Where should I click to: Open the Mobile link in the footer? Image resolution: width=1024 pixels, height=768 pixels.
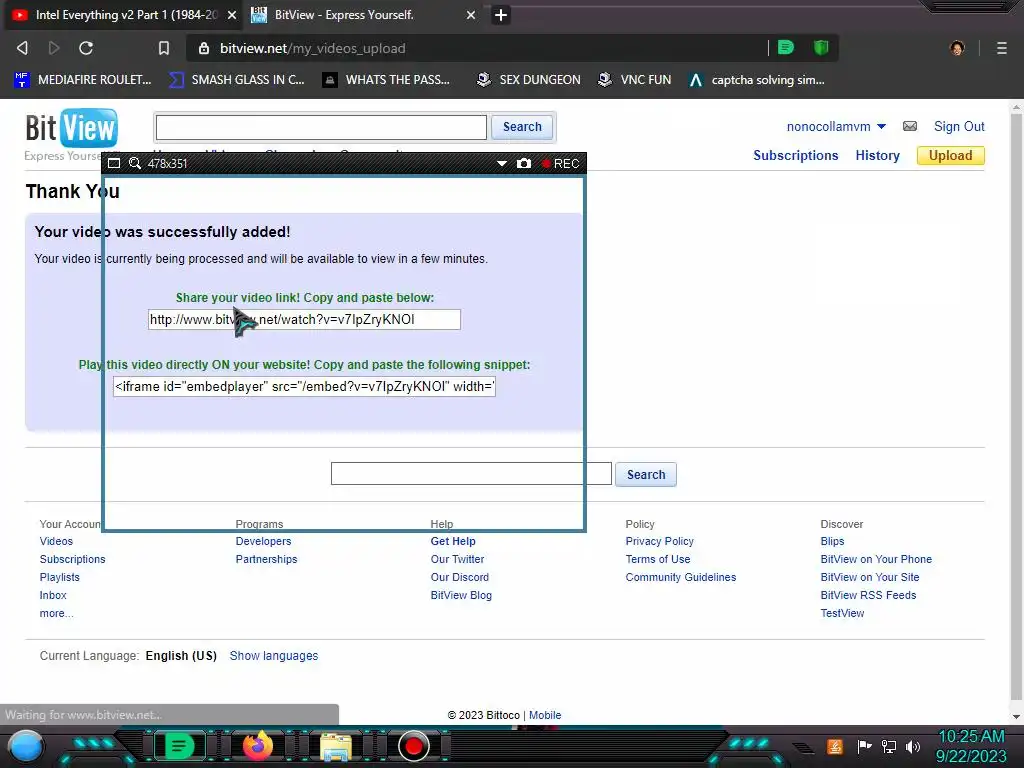tap(545, 715)
